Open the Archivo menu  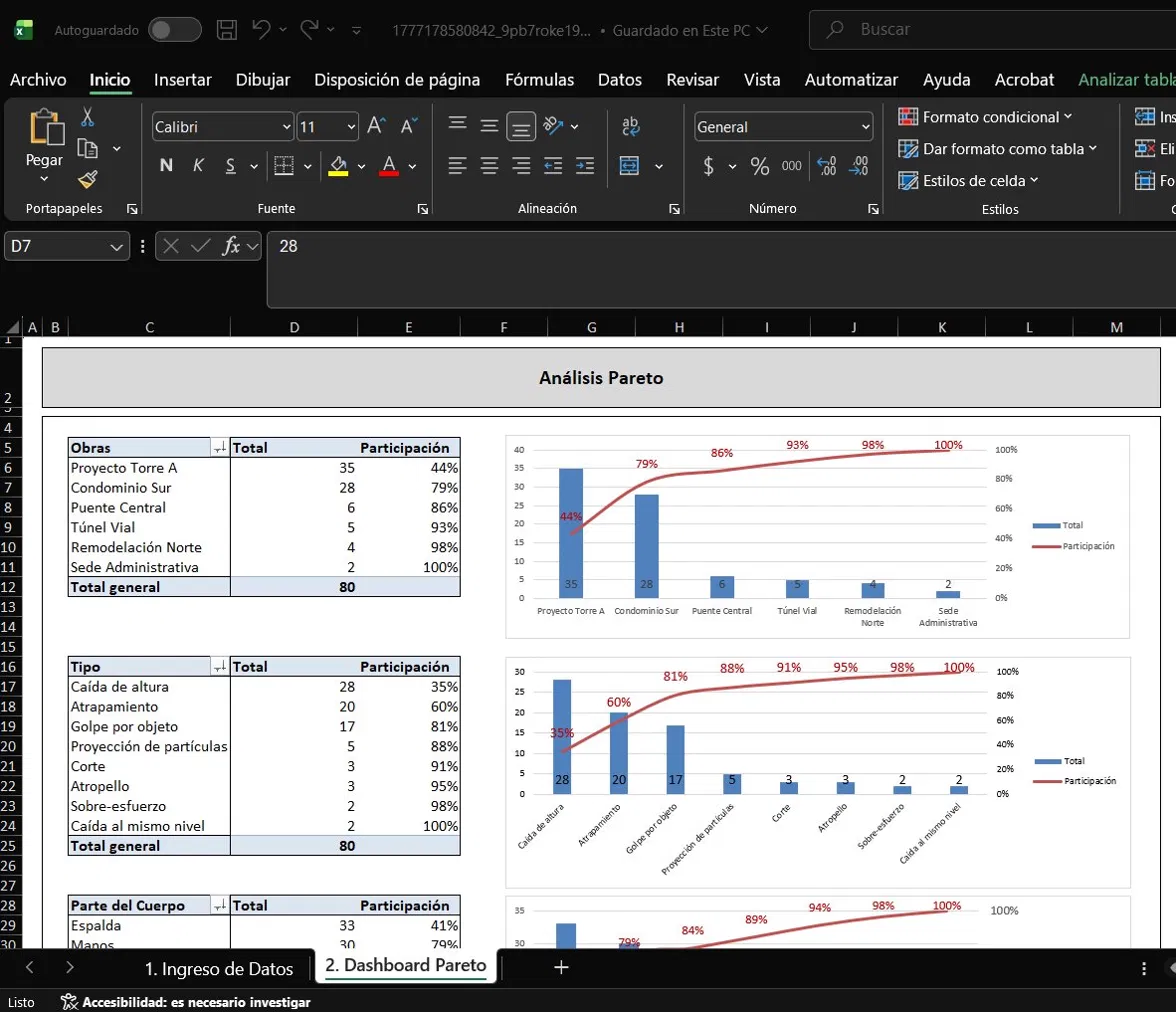(38, 80)
